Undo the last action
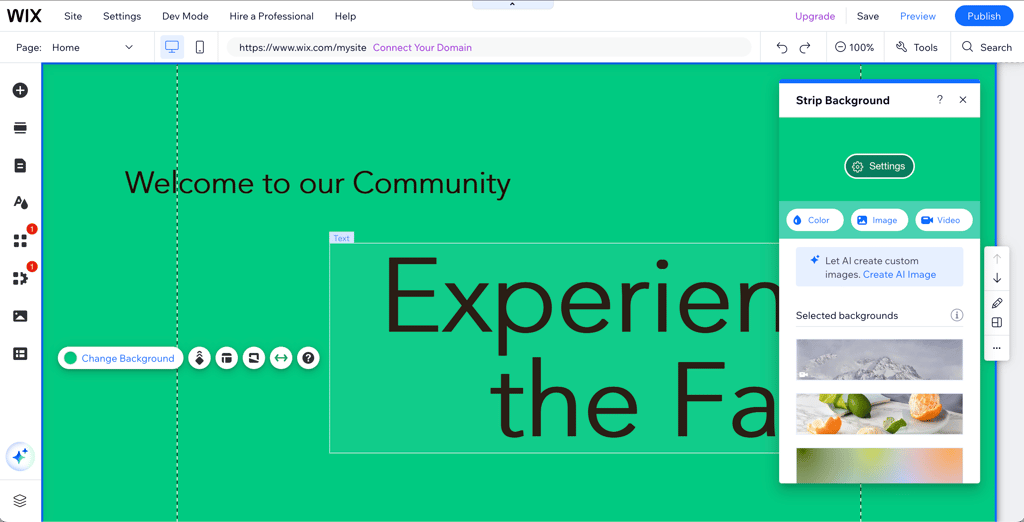This screenshot has width=1024, height=522. click(782, 47)
